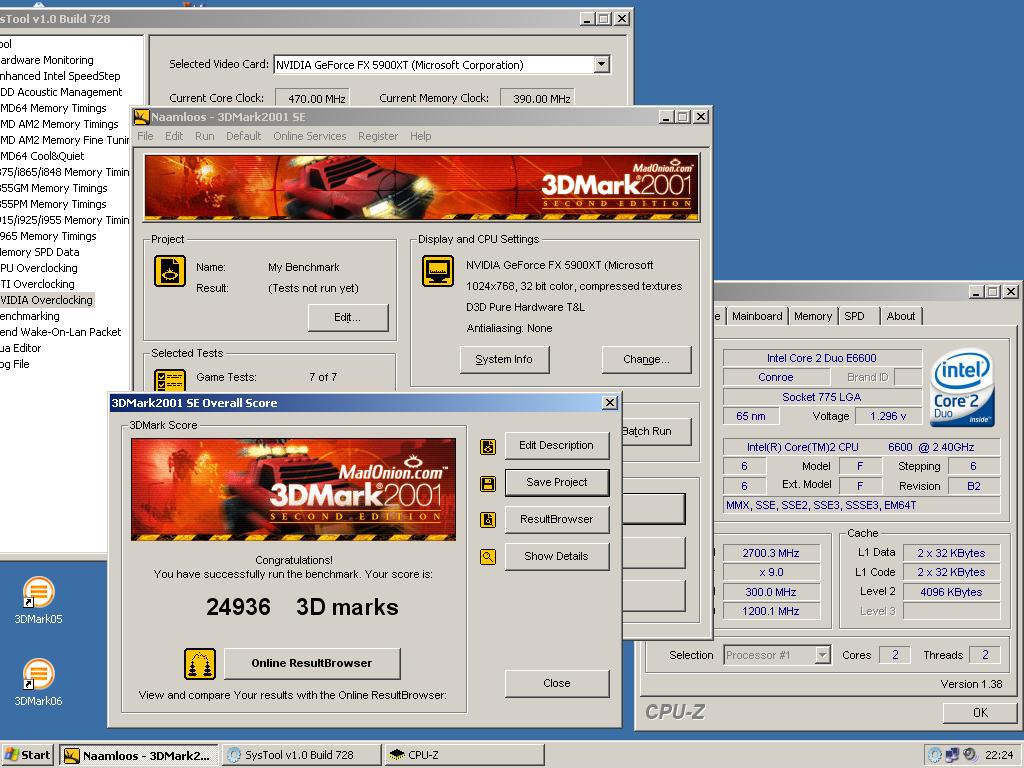Select Send Wake-On-Lan Packet in SysTool
The image size is (1024, 768).
coord(60,332)
